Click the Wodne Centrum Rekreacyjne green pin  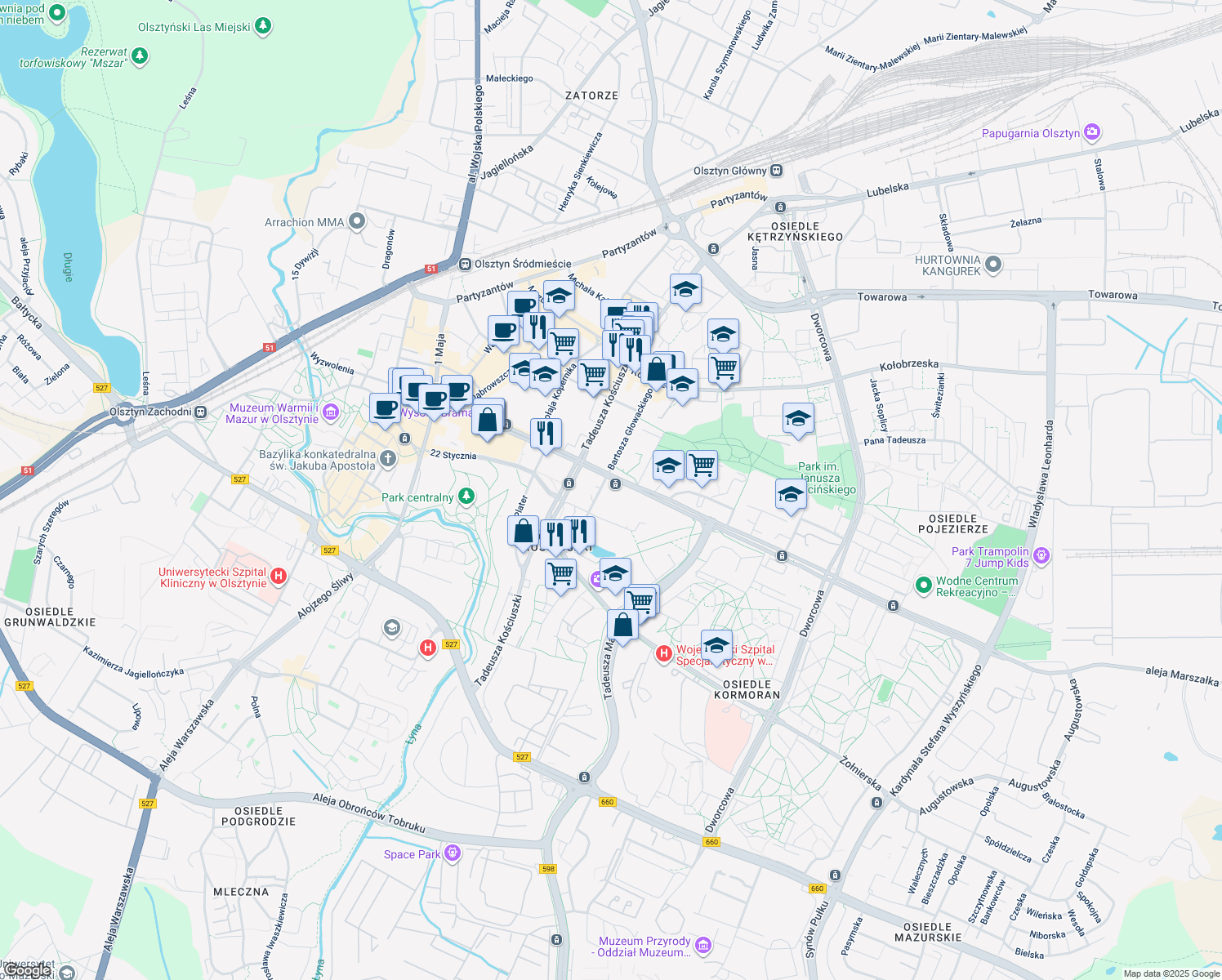tap(924, 586)
